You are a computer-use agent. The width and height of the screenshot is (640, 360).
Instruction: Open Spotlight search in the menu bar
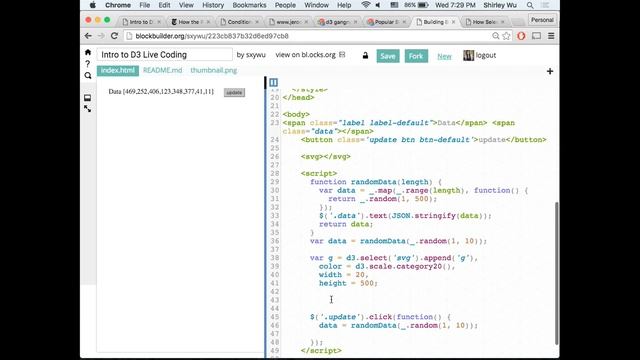[x=530, y=5]
